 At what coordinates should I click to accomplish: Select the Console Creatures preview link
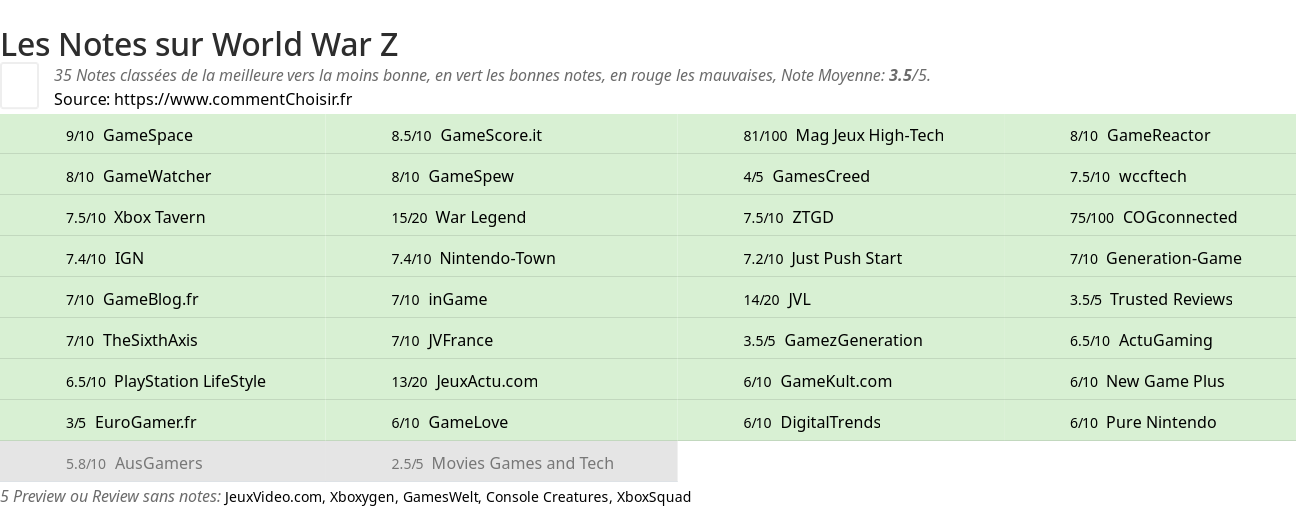[547, 497]
